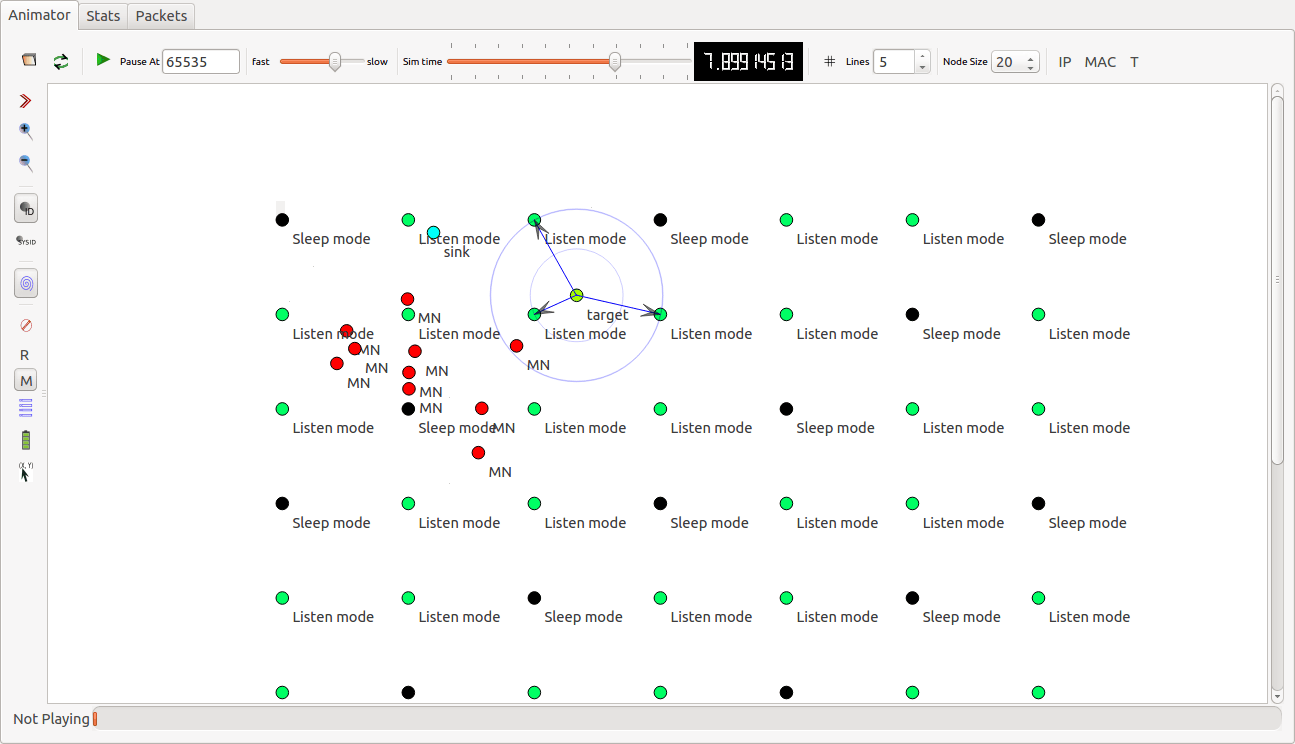This screenshot has height=744, width=1295.
Task: Toggle the grid display icon
Action: click(829, 61)
